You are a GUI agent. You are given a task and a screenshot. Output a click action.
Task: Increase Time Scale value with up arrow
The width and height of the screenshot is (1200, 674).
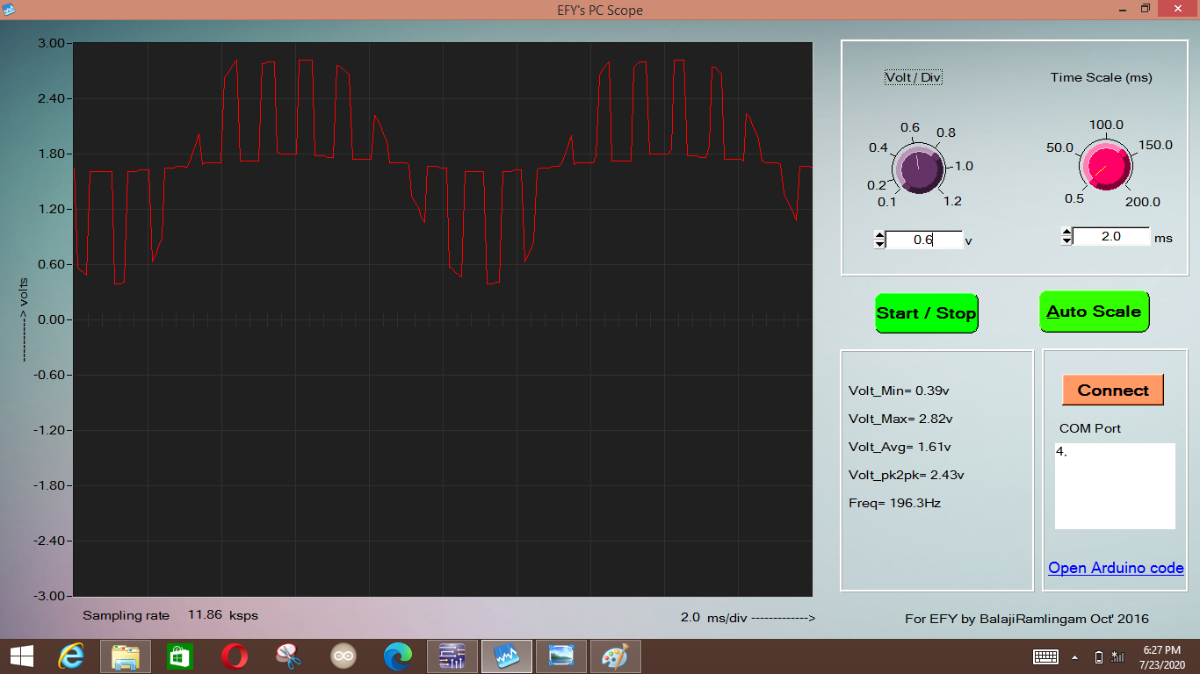(1067, 232)
